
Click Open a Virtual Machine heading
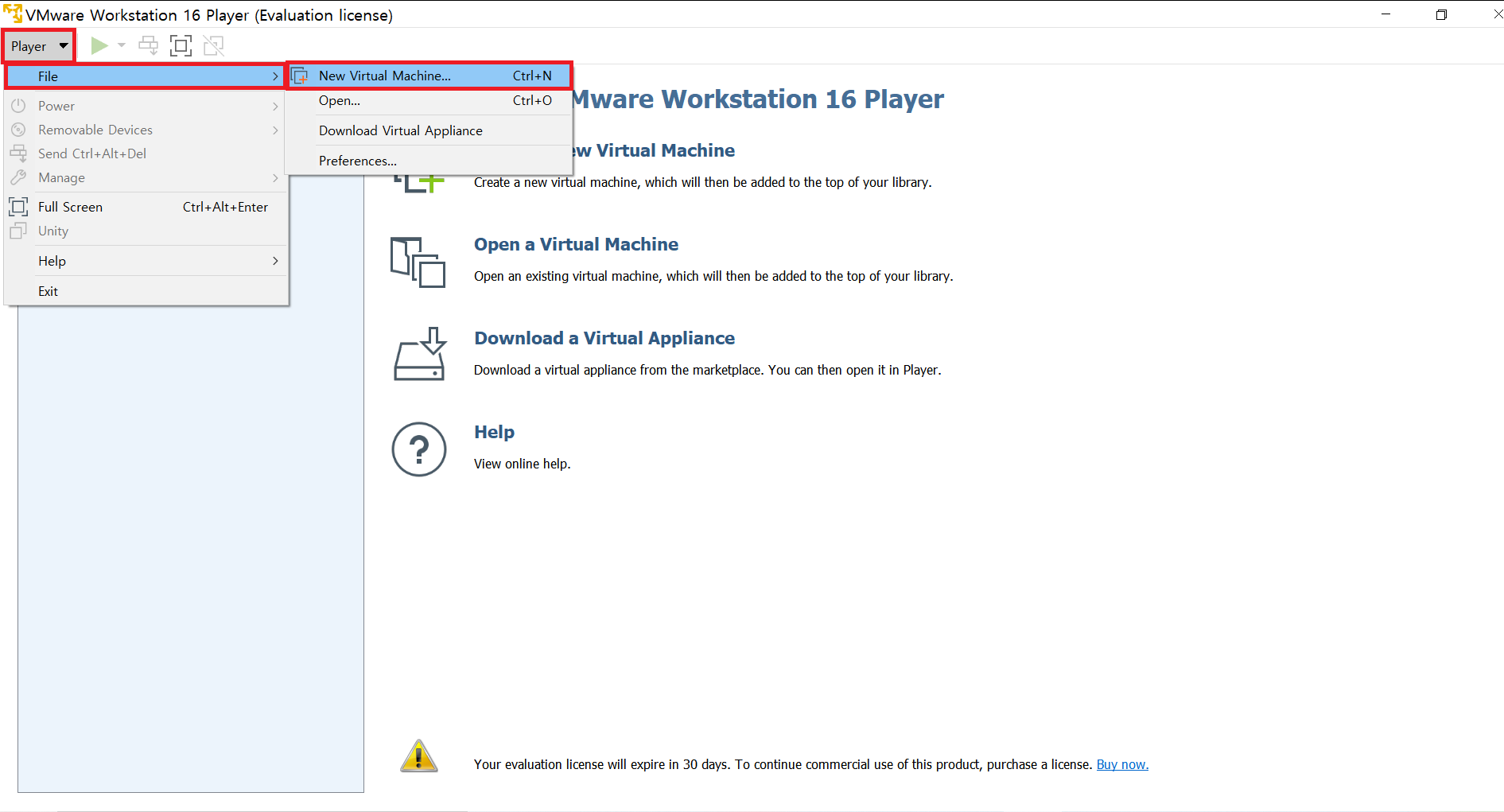(576, 244)
